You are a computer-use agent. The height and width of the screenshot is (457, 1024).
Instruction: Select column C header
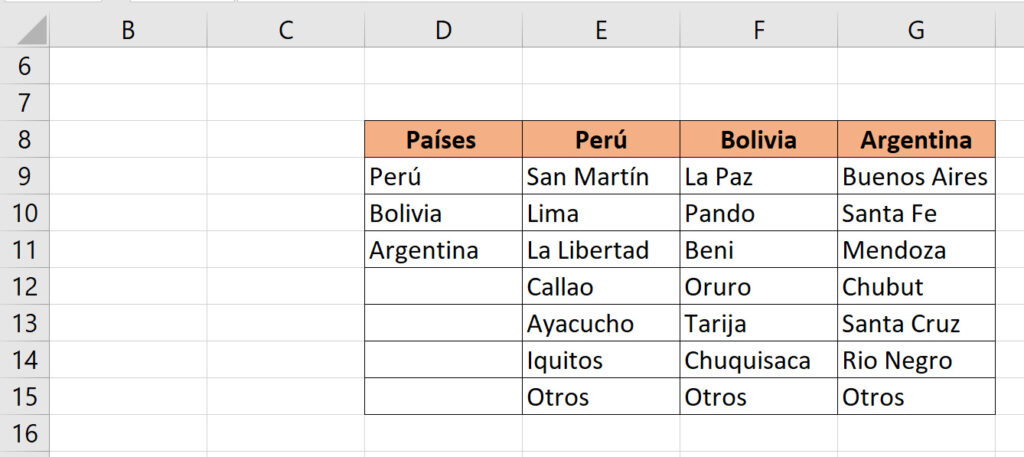click(286, 31)
